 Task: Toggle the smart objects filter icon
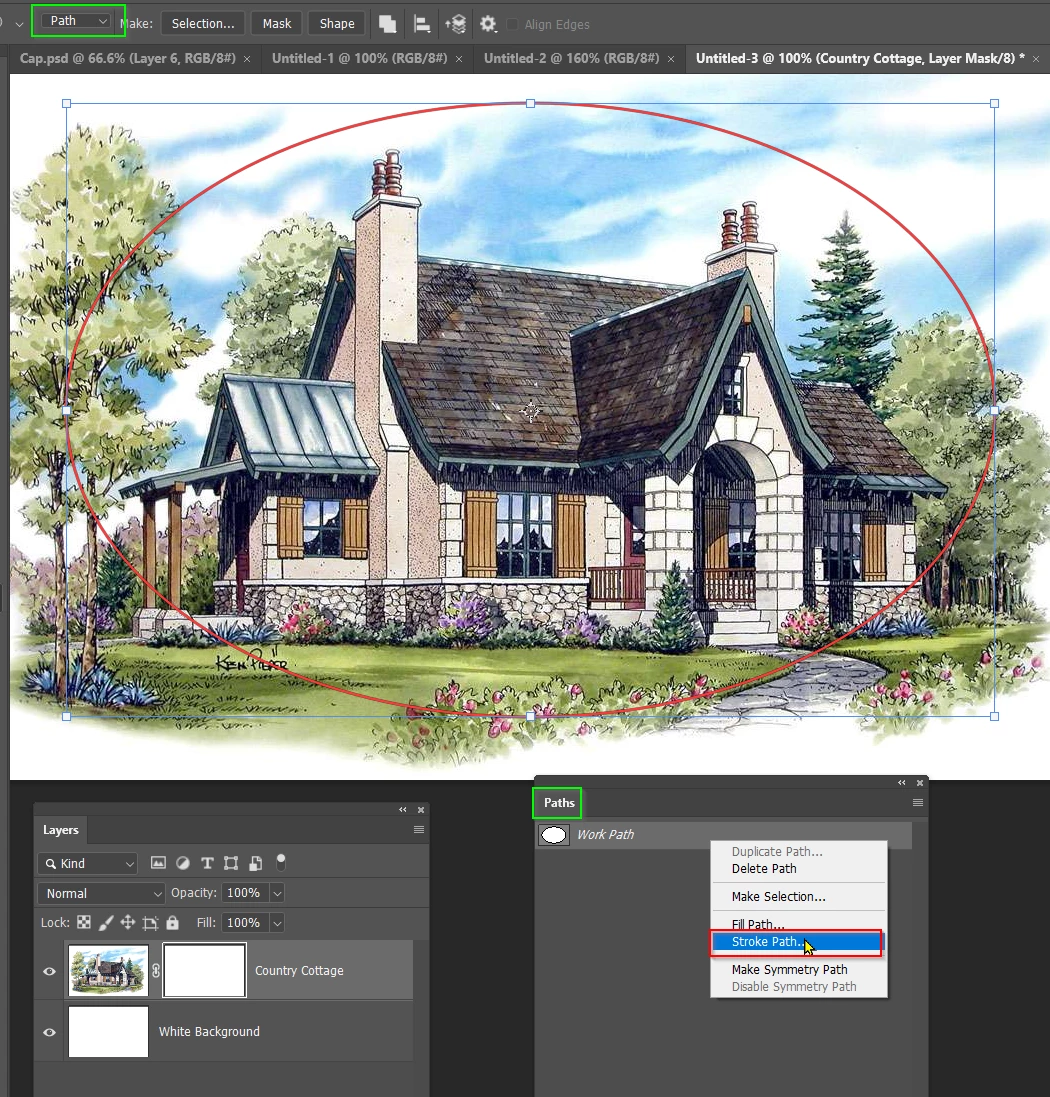(x=255, y=863)
